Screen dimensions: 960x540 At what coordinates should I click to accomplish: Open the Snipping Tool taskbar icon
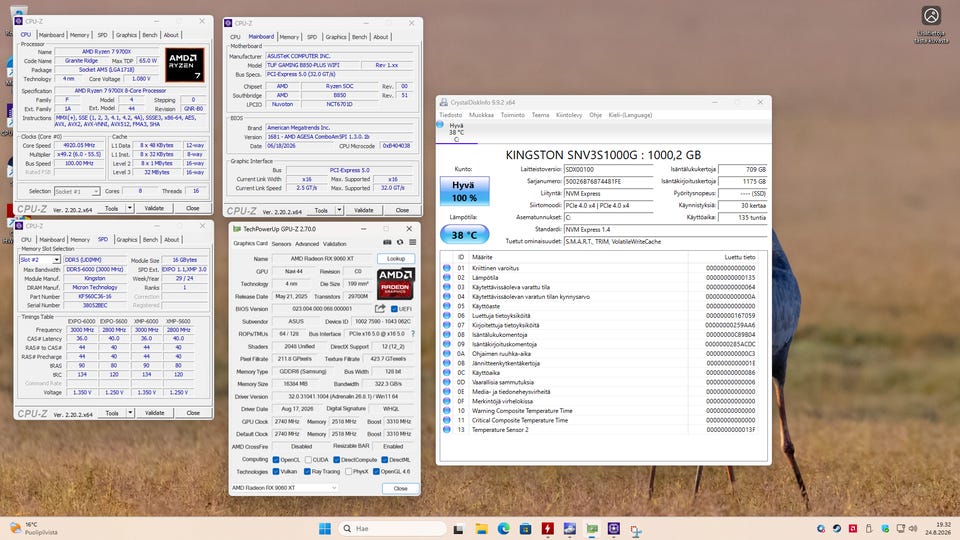pyautogui.click(x=636, y=530)
